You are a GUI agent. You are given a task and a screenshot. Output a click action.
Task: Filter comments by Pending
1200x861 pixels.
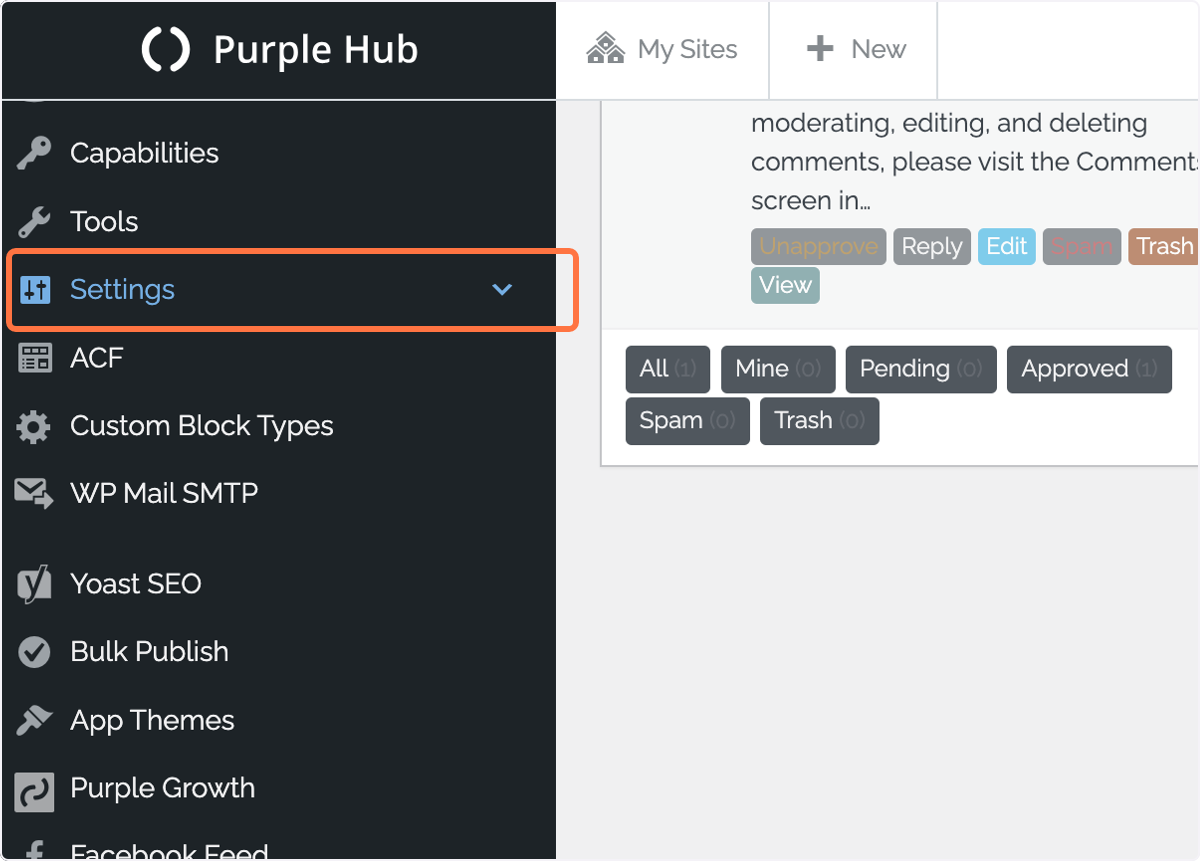pos(921,369)
